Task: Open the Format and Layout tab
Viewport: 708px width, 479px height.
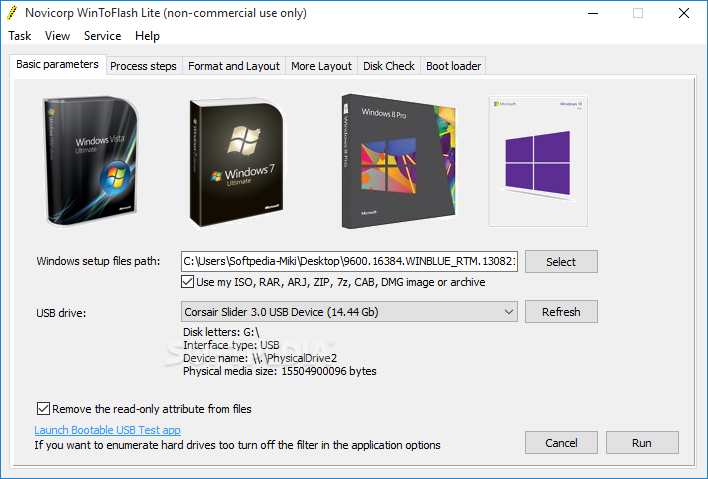Action: pos(234,66)
